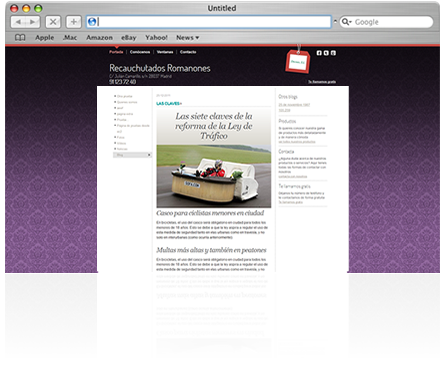
Task: Open the 25 de noviembre 1967 blog link
Action: (294, 105)
